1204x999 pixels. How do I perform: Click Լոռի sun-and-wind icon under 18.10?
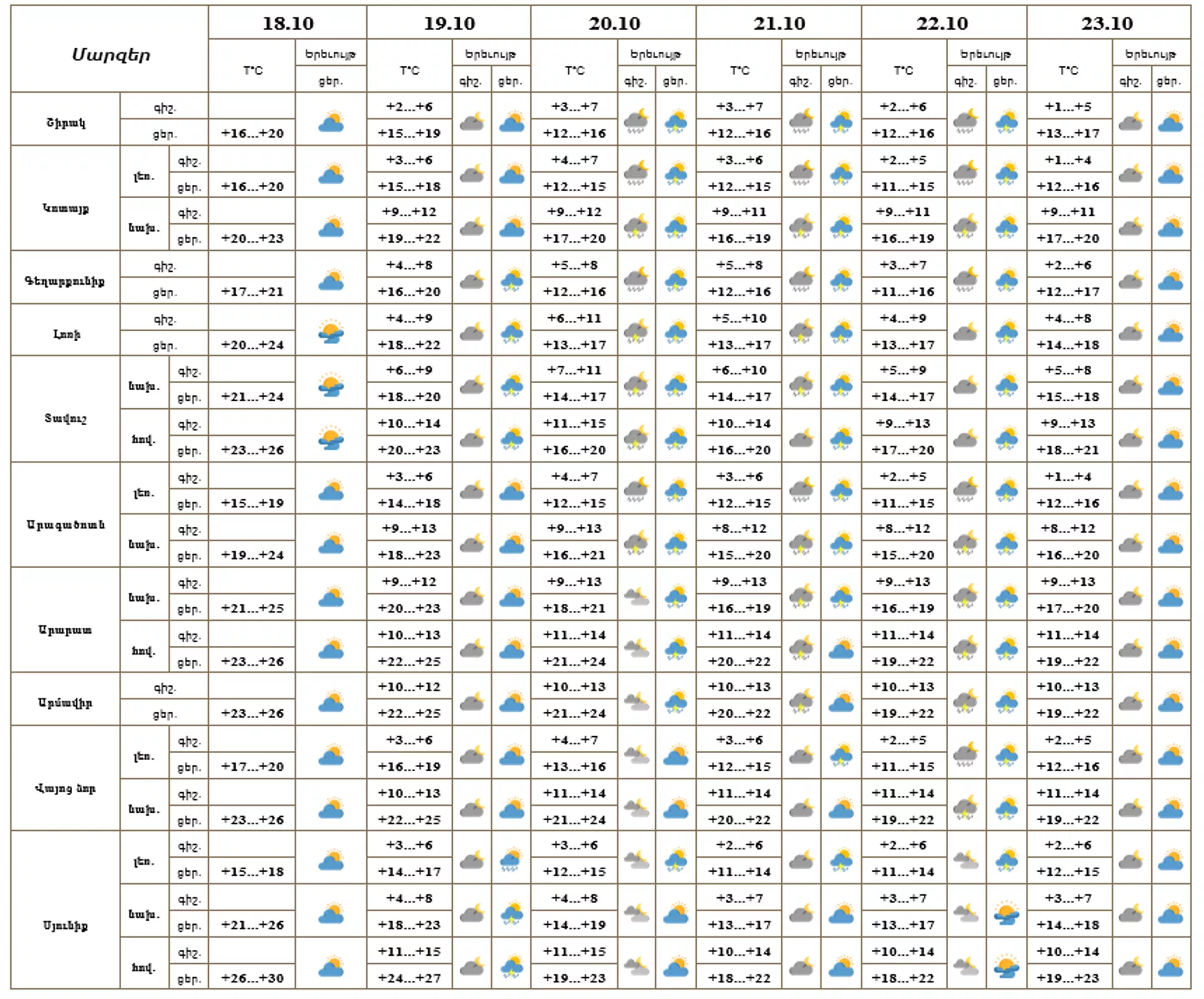point(330,331)
